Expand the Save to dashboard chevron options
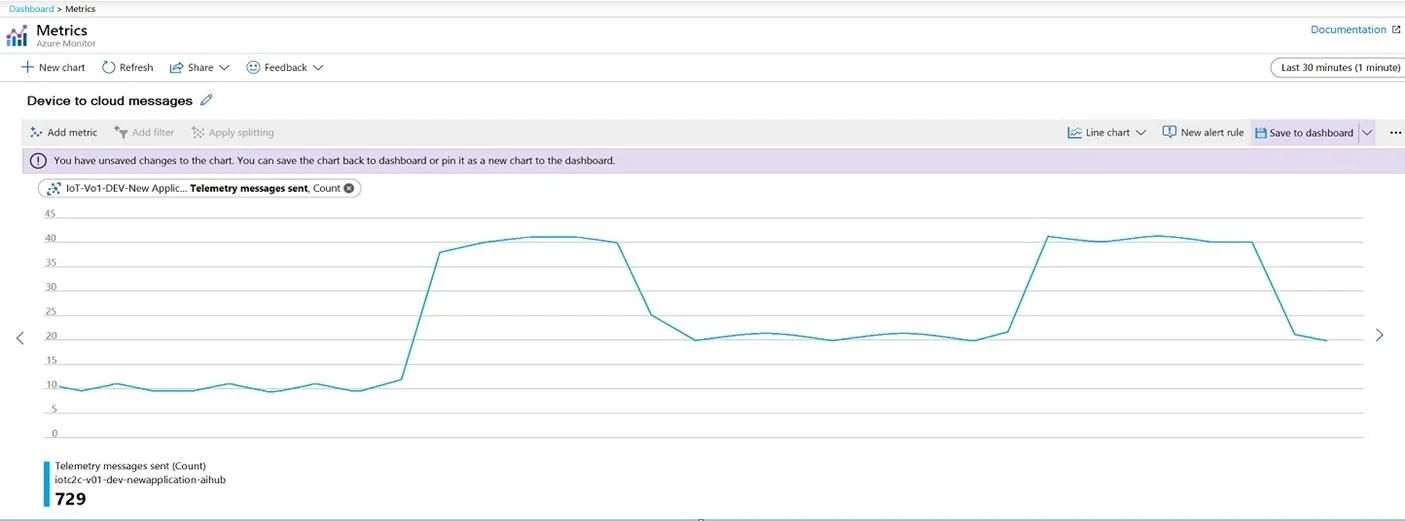The height and width of the screenshot is (521, 1405). click(x=1367, y=132)
